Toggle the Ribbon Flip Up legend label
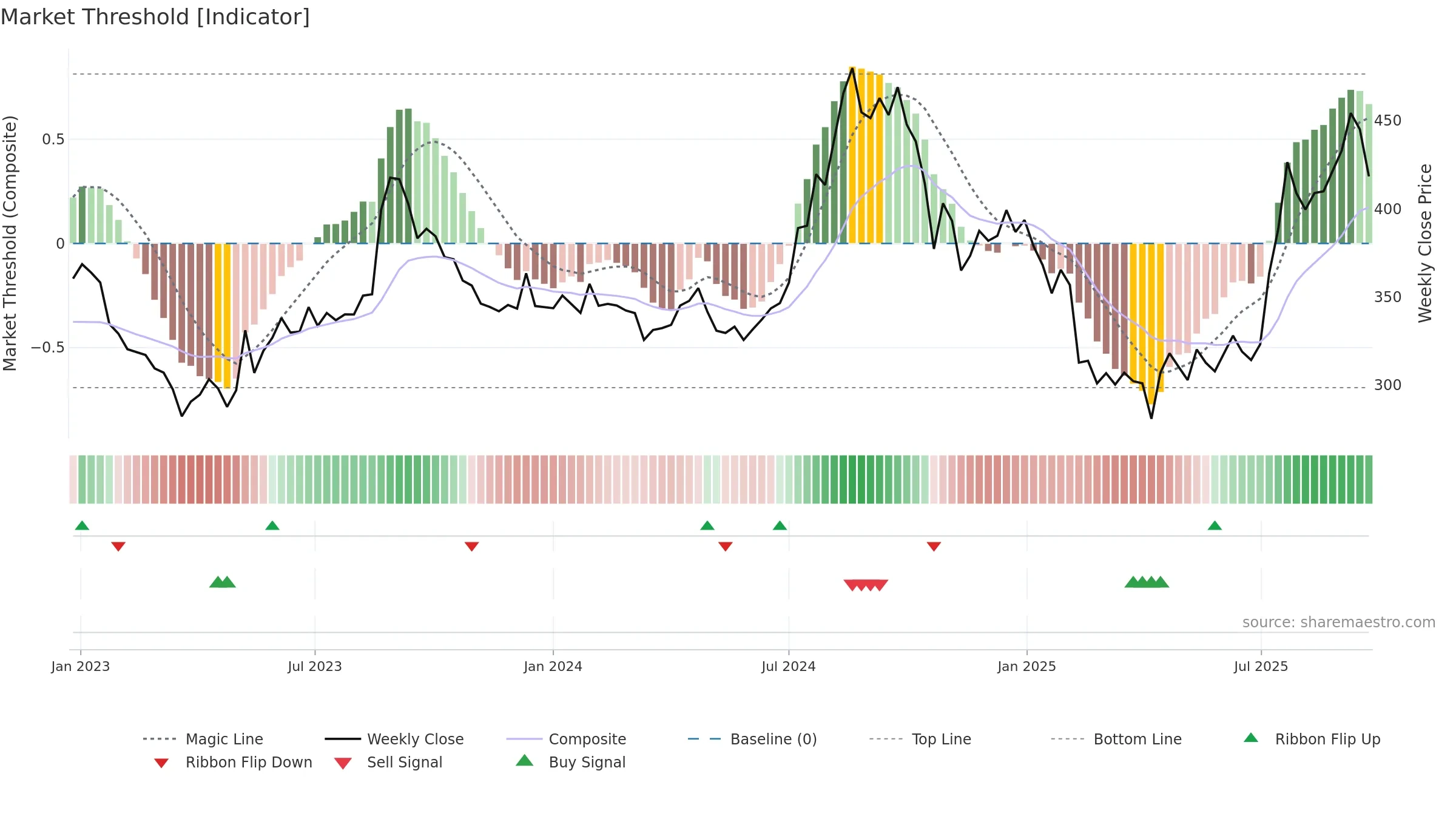 [x=1327, y=739]
